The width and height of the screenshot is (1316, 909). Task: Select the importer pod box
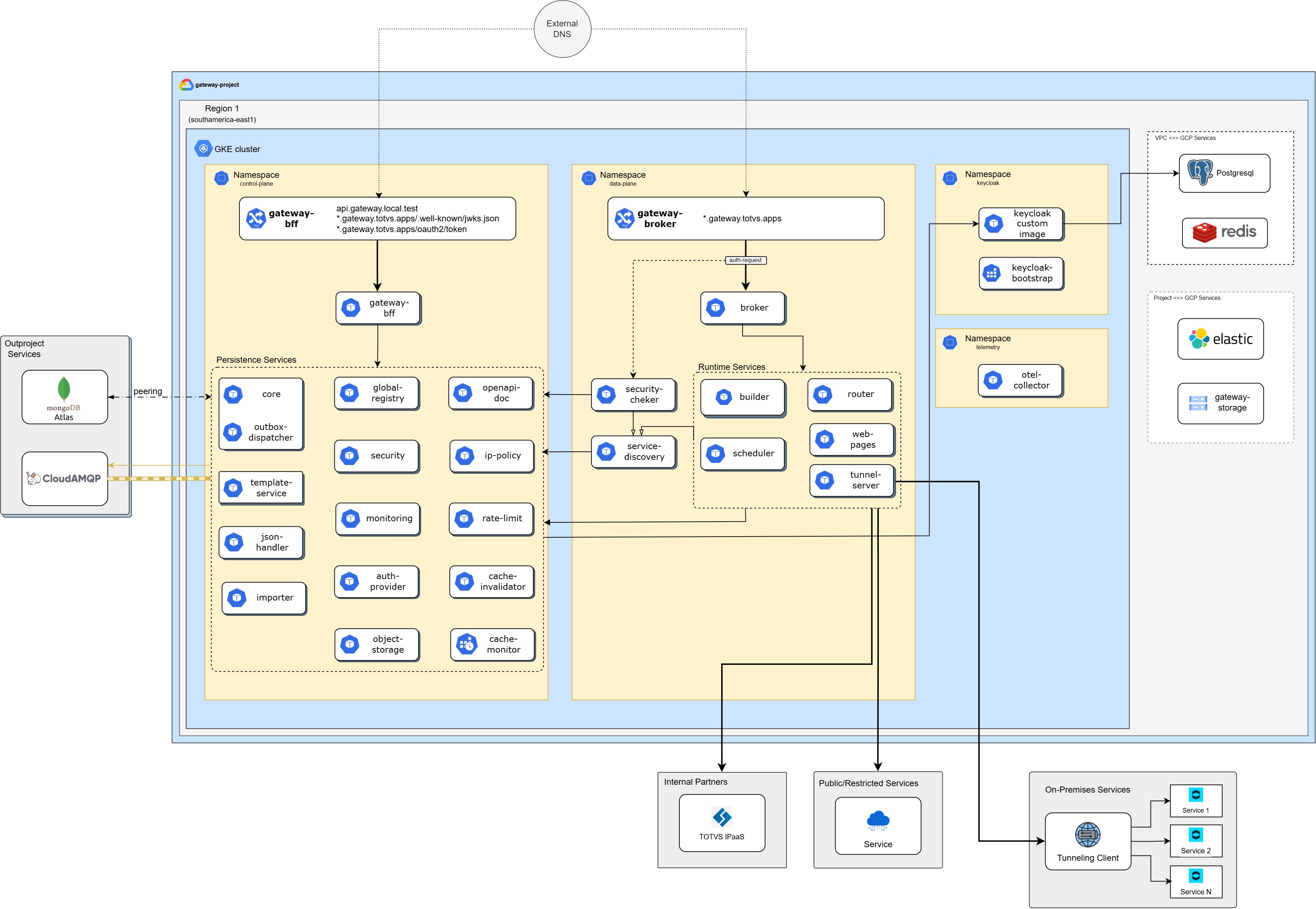pyautogui.click(x=264, y=598)
